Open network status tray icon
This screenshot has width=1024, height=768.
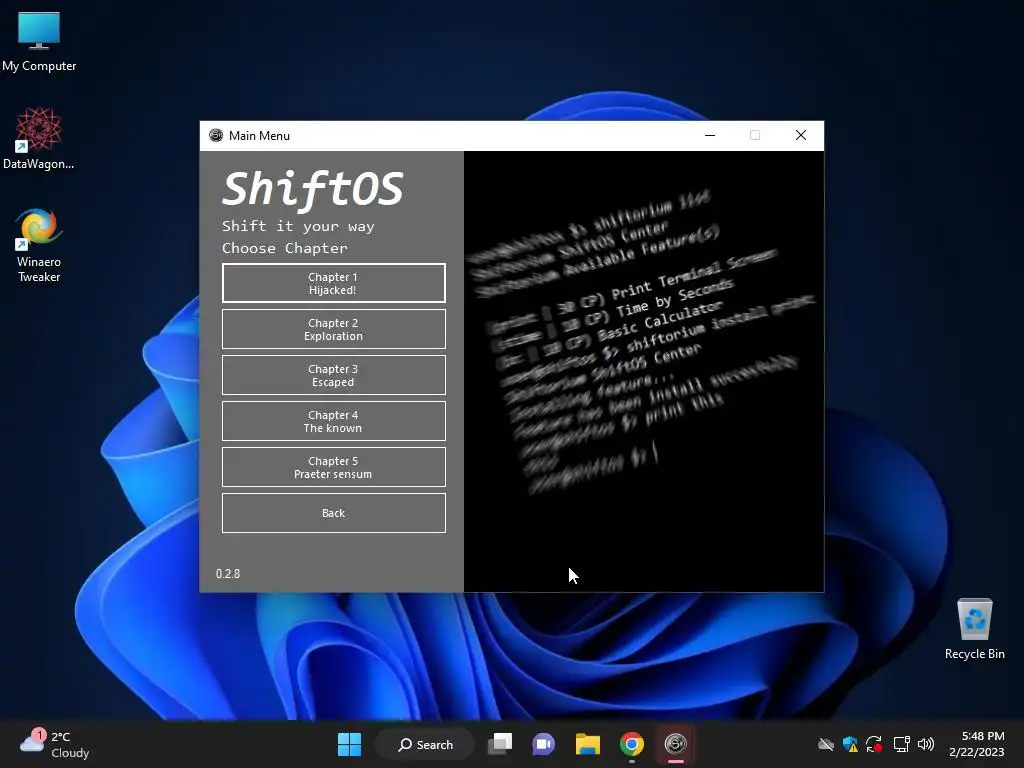click(902, 744)
